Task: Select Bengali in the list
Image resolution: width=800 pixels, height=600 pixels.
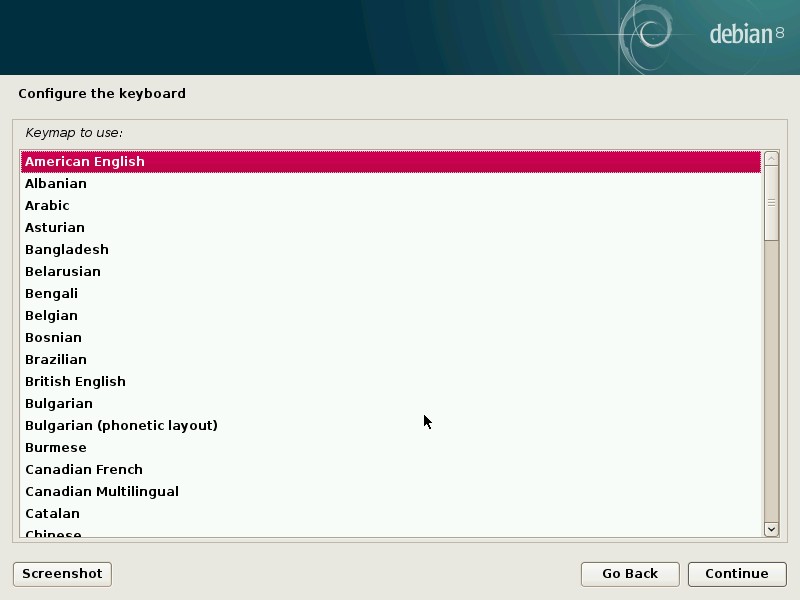Action: [391, 293]
